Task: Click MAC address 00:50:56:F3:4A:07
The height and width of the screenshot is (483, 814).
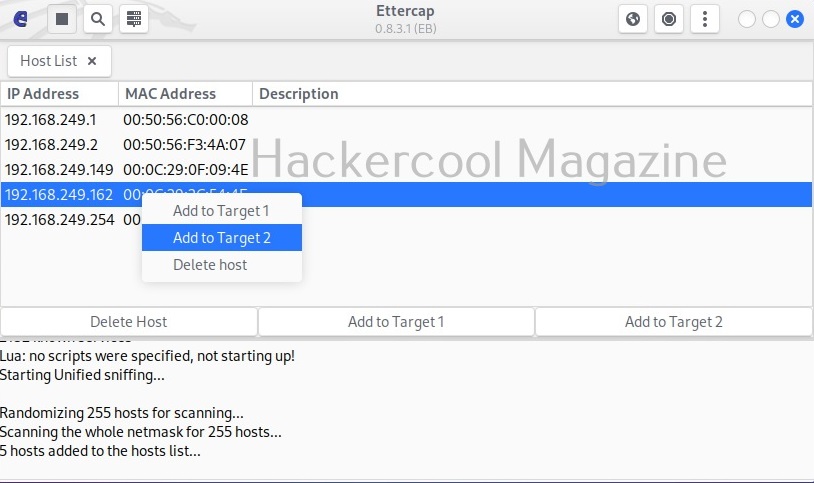Action: click(x=184, y=144)
